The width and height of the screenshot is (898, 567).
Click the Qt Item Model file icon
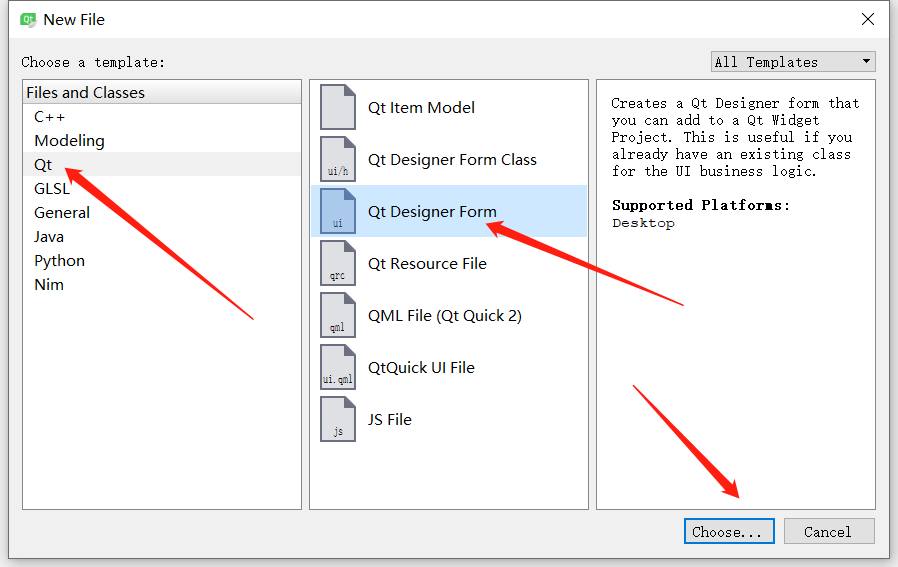pos(338,107)
